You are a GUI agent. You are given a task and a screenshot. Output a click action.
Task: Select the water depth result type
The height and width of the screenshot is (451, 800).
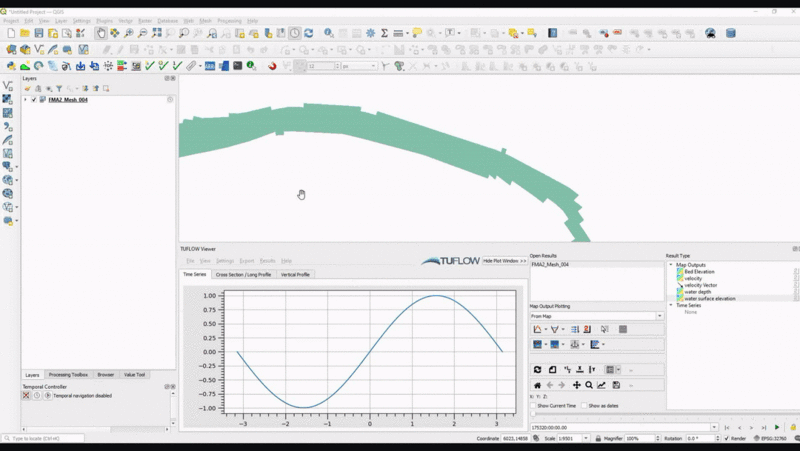697,292
